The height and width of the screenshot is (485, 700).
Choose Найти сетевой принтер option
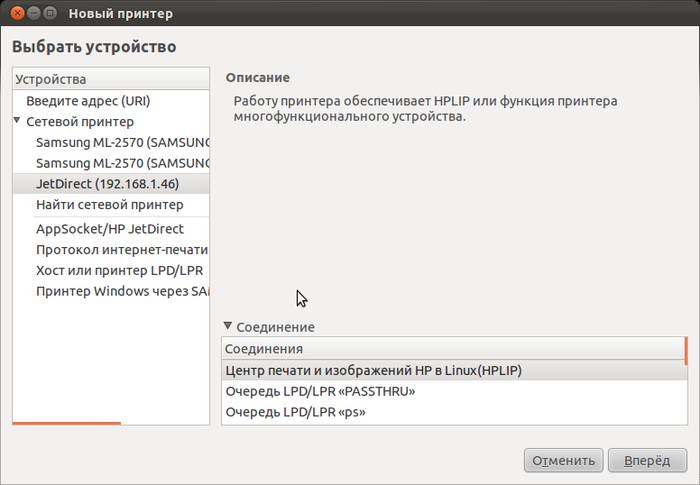[x=110, y=205]
